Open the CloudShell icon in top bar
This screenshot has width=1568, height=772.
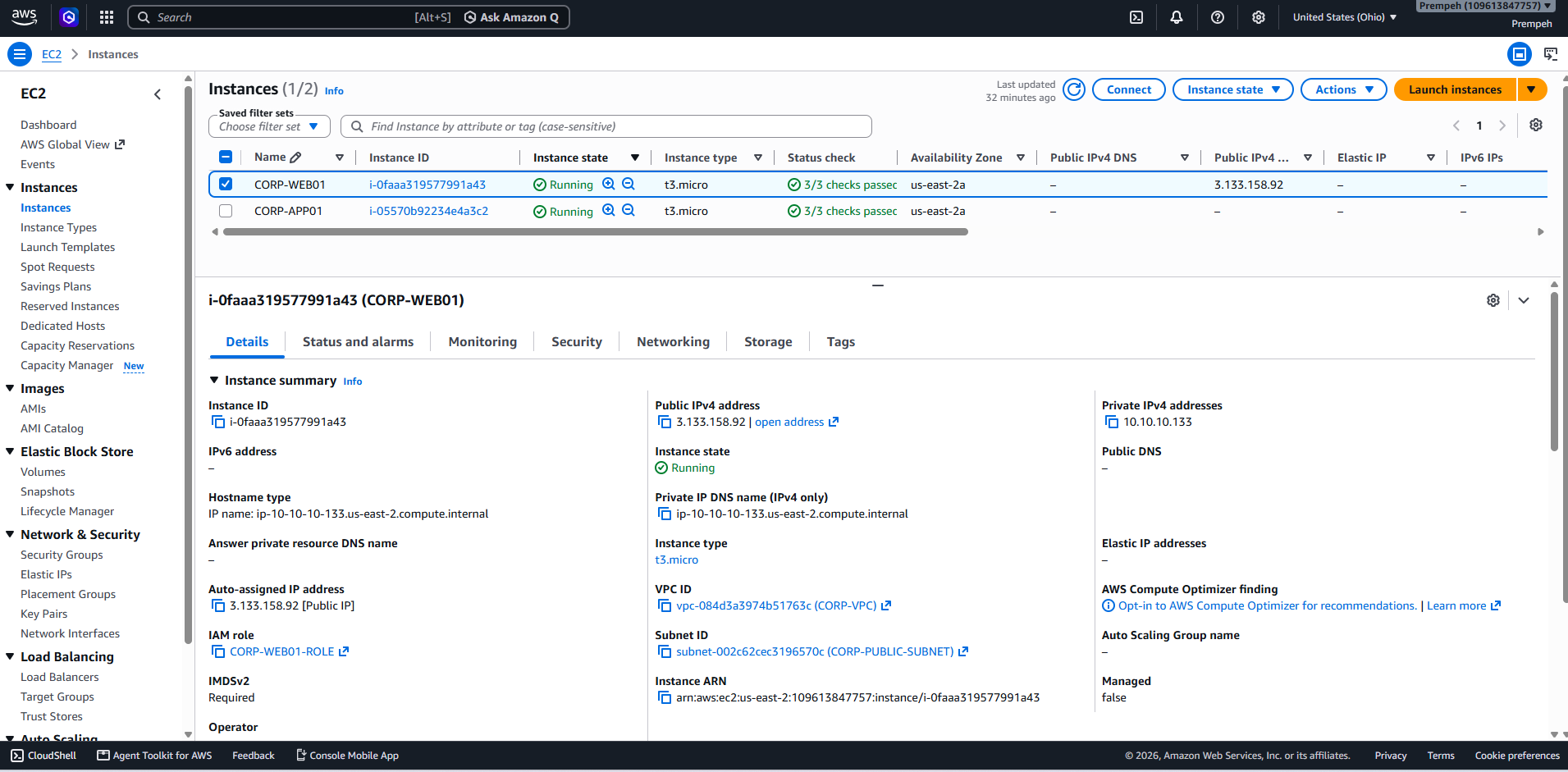pyautogui.click(x=1136, y=17)
